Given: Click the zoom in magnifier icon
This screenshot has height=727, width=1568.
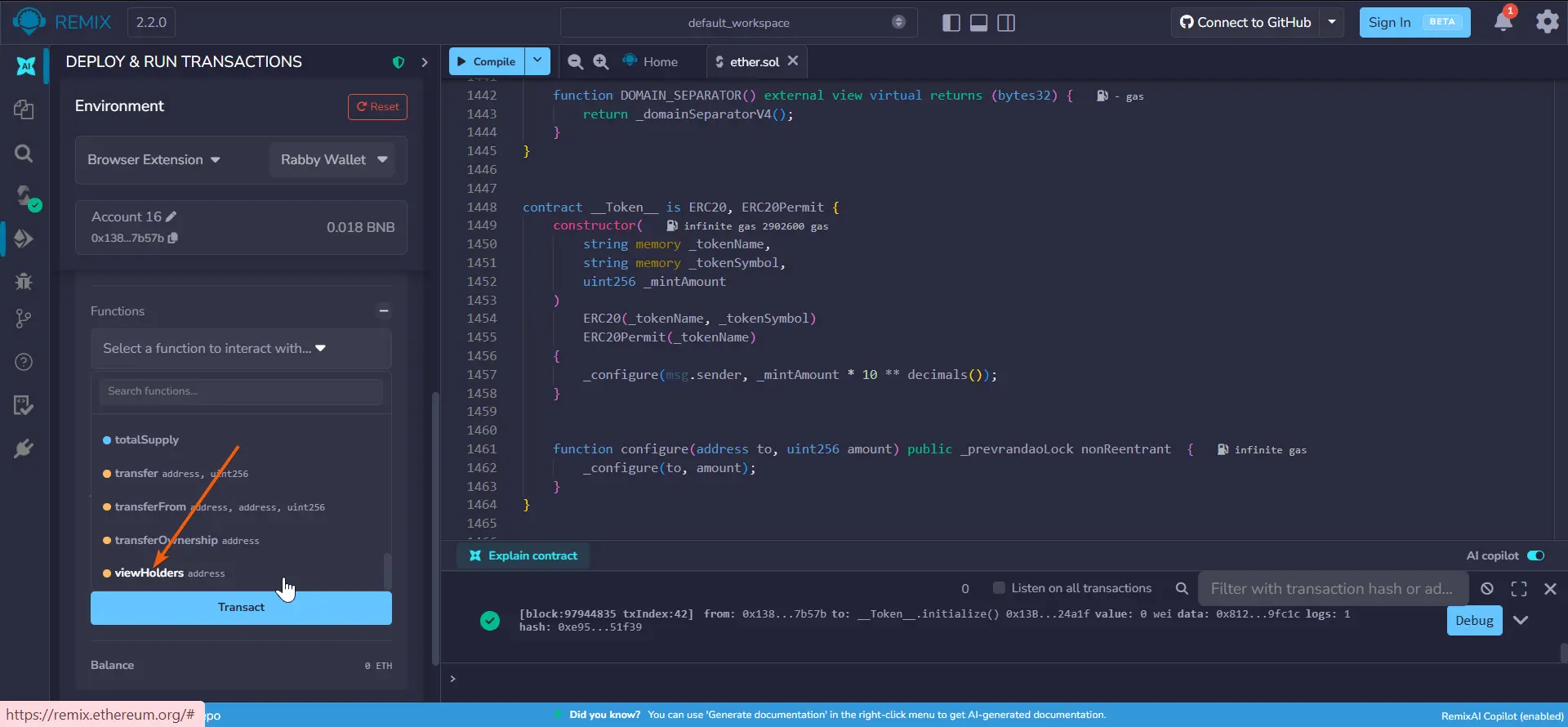Looking at the screenshot, I should click(x=601, y=61).
